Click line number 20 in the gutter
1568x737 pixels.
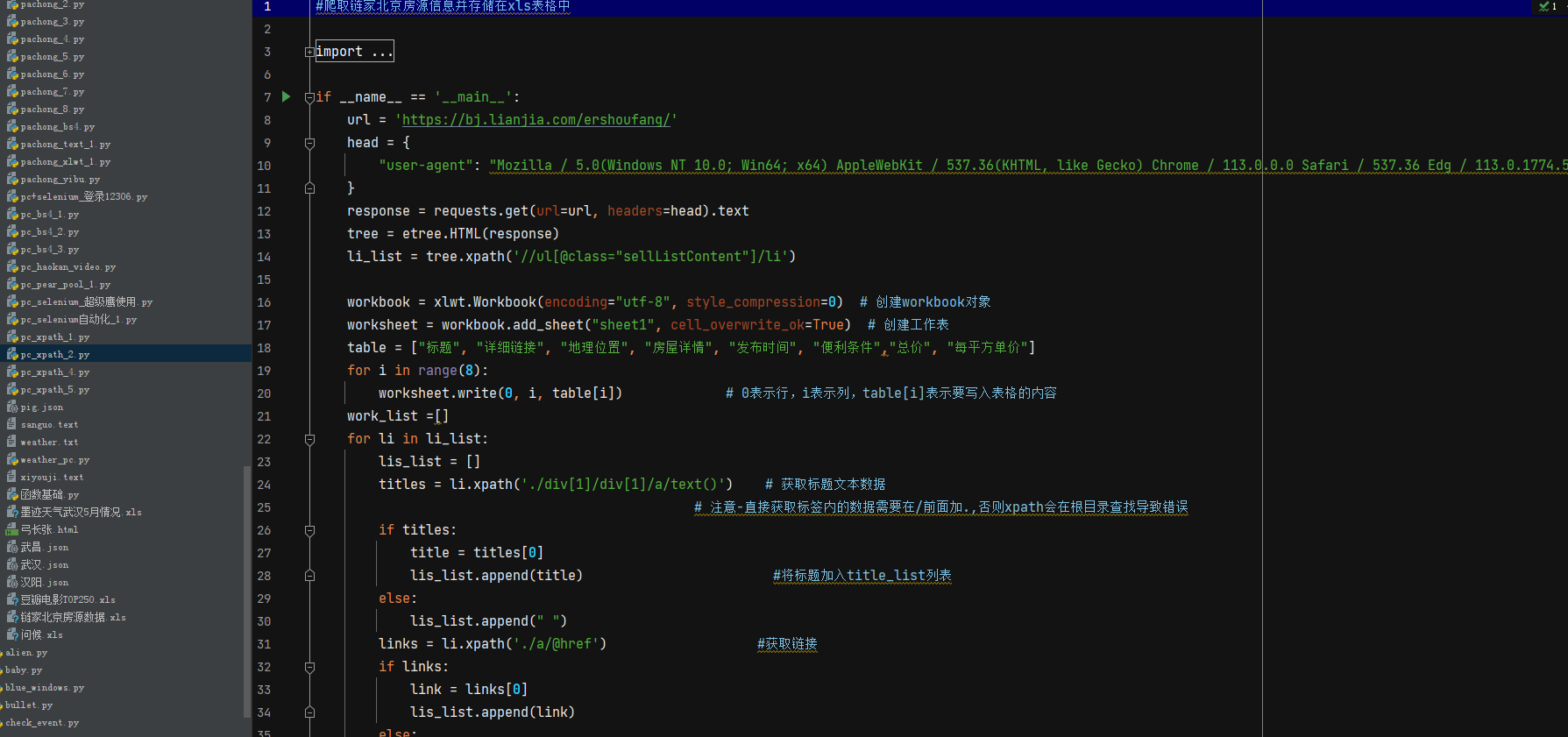264,393
